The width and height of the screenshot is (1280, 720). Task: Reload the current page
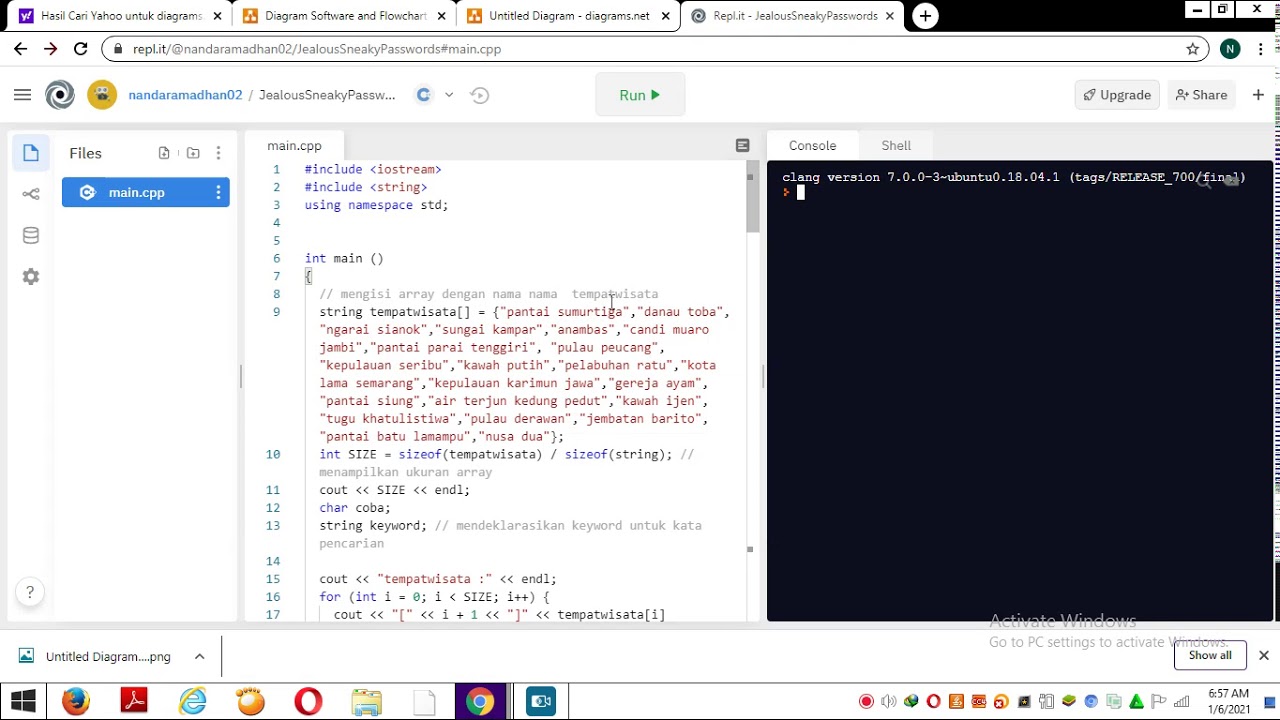coord(81,49)
